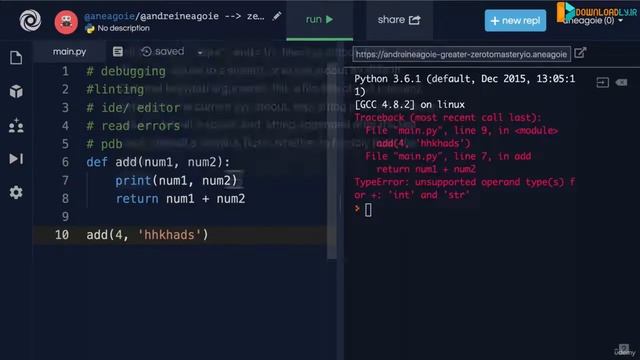Click the "# pdb" comment line
This screenshot has height=360, width=640.
(x=104, y=144)
